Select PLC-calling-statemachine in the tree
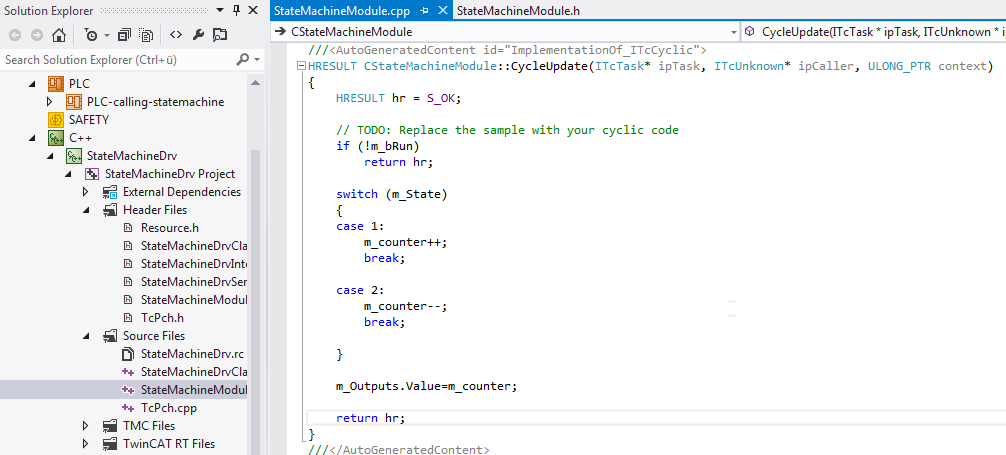1006x455 pixels. point(156,102)
